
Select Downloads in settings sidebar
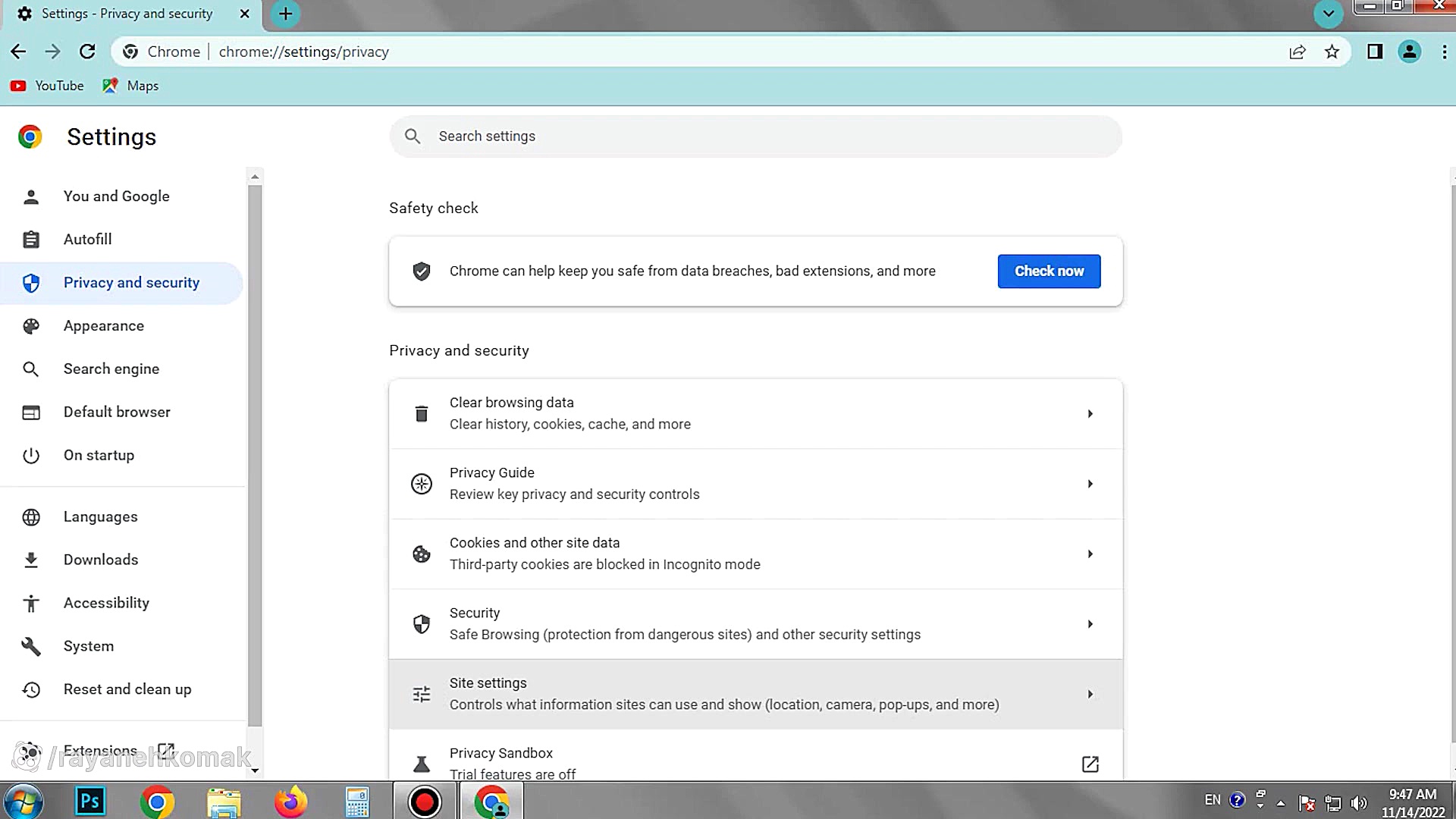[x=101, y=560]
